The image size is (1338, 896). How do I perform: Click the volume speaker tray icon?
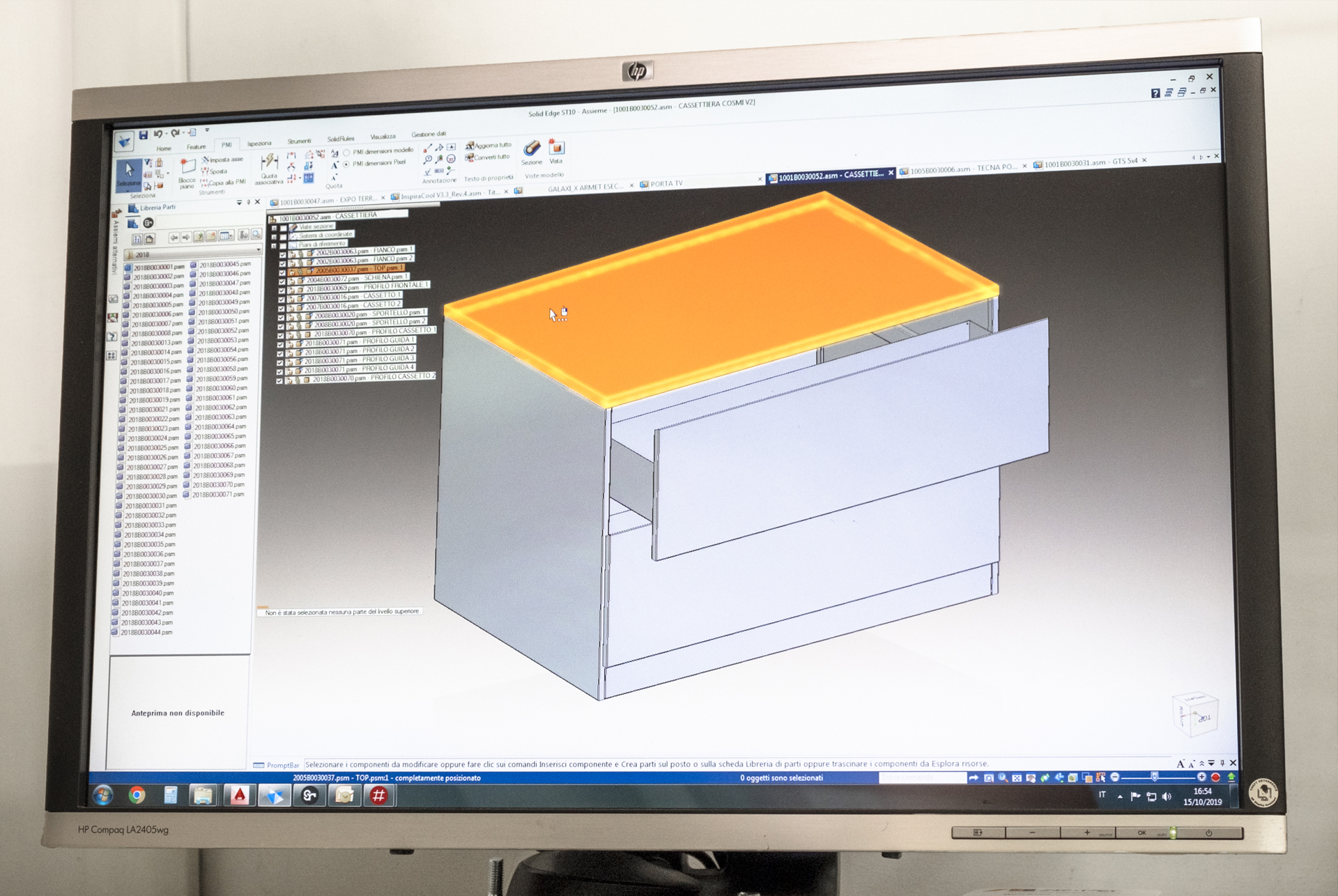coord(1167,796)
